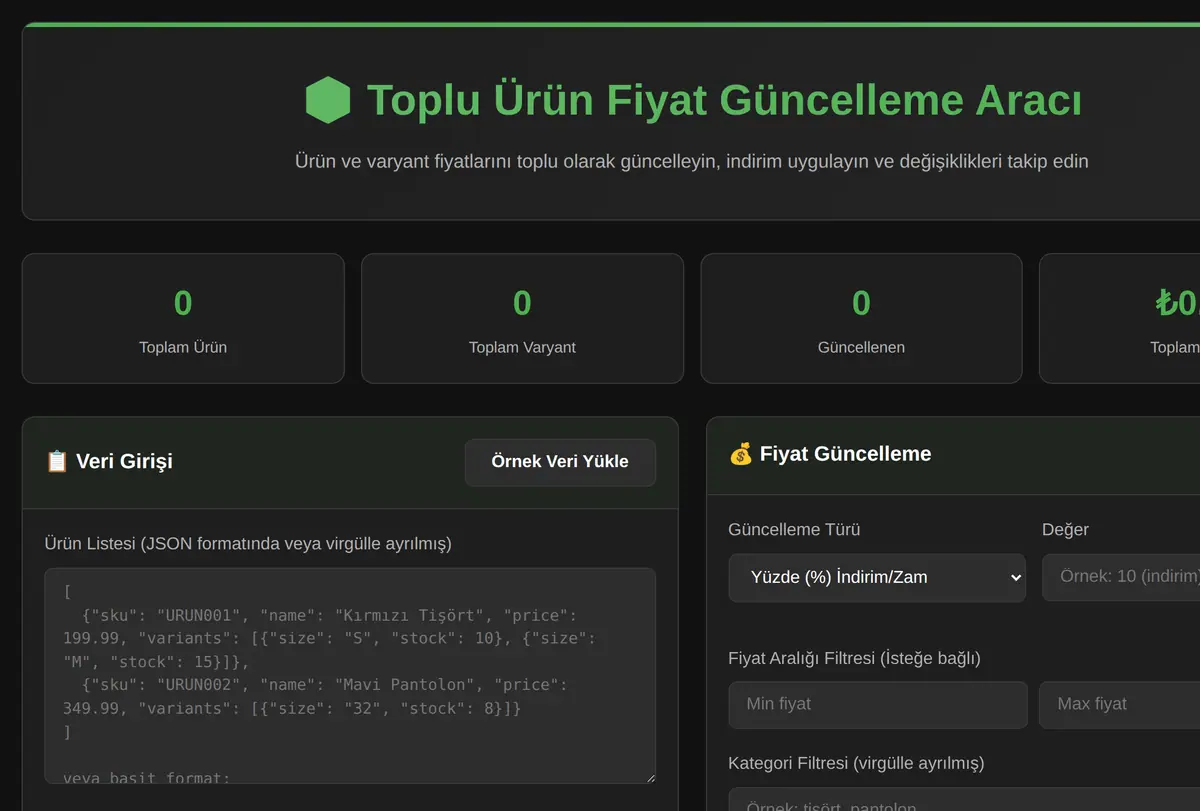
Task: Open the Güncelleme Türü dropdown
Action: point(877,578)
